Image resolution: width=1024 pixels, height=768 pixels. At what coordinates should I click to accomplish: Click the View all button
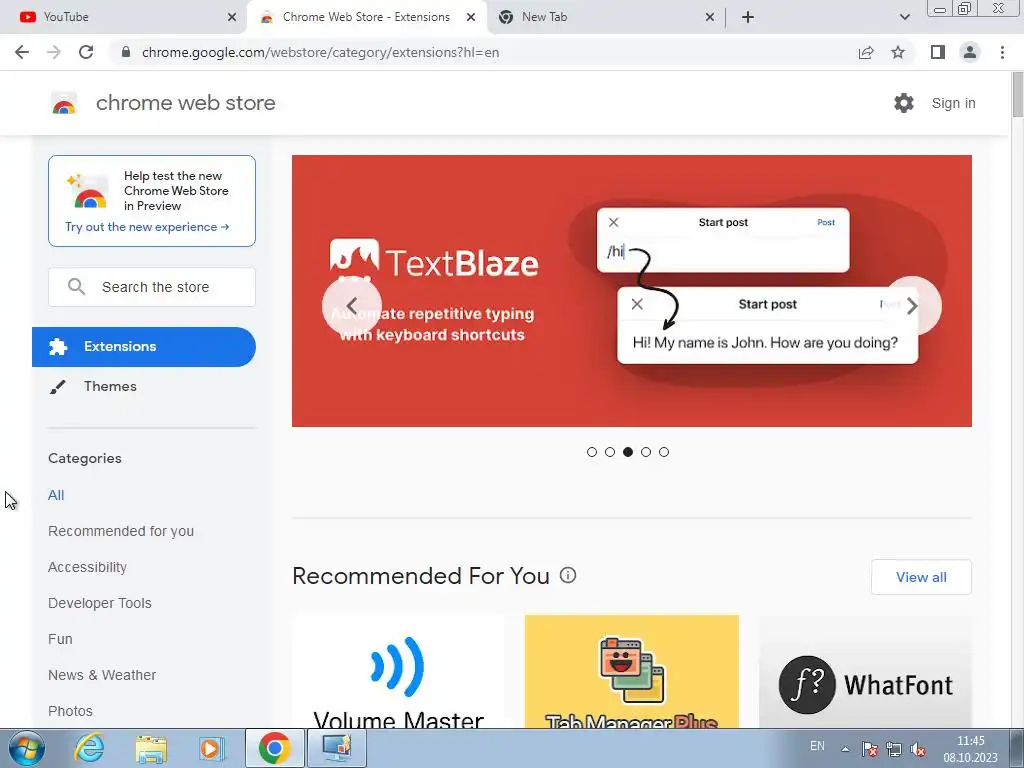coord(921,577)
